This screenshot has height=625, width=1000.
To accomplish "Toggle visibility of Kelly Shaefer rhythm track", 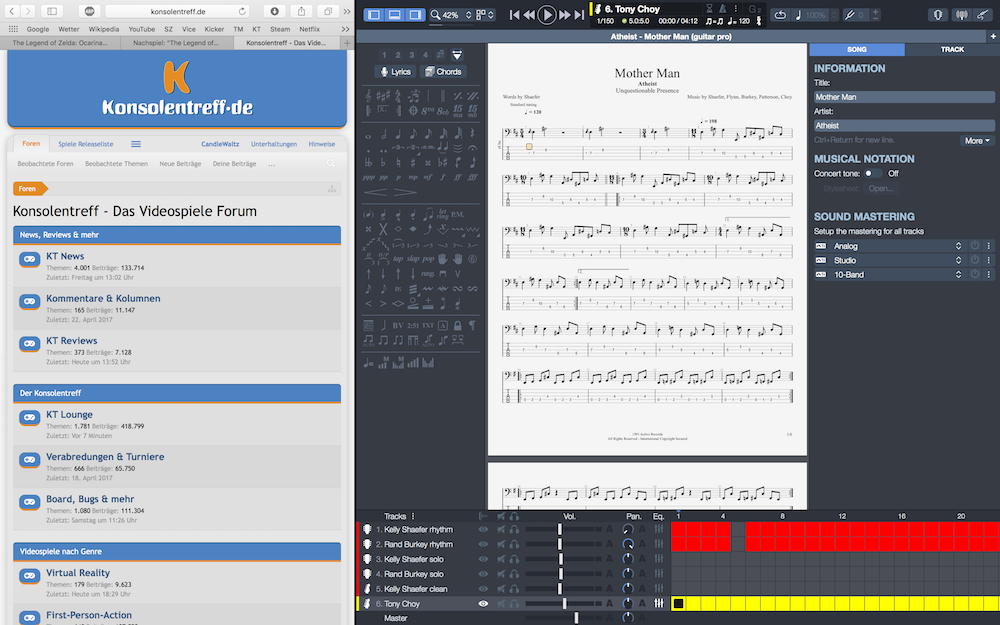I will click(483, 529).
